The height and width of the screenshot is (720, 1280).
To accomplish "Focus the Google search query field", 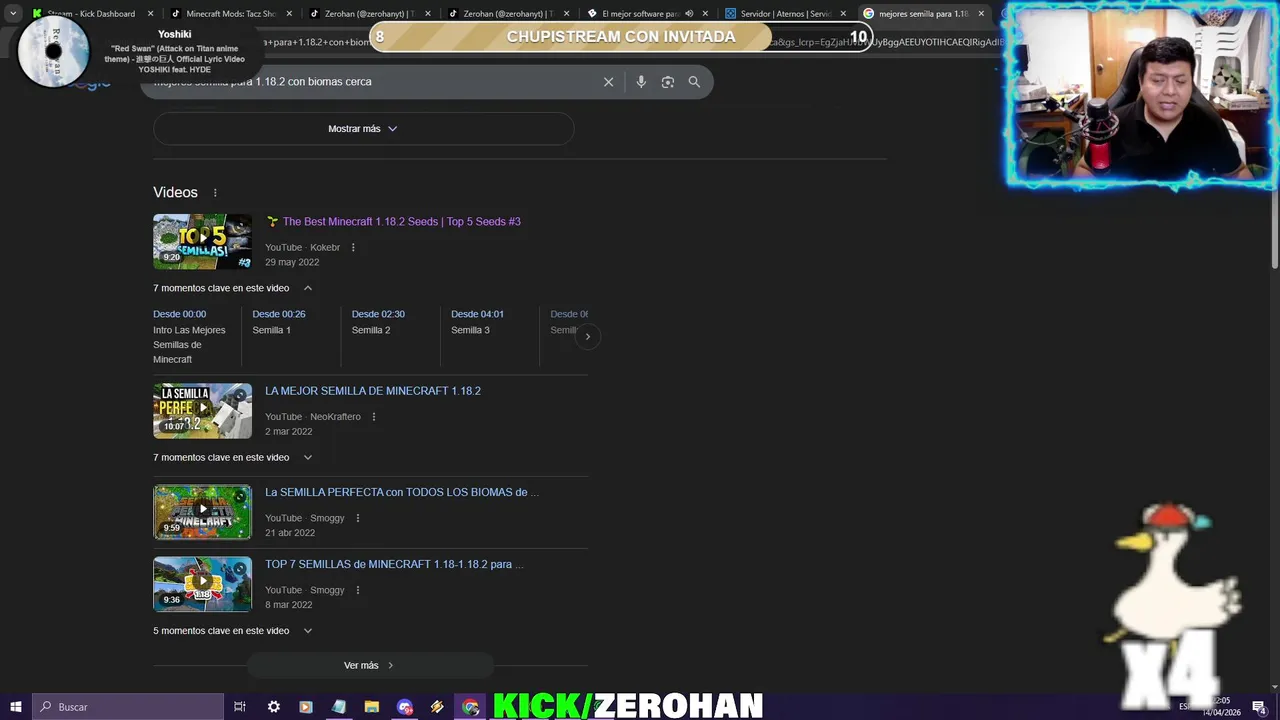I will pyautogui.click(x=370, y=82).
